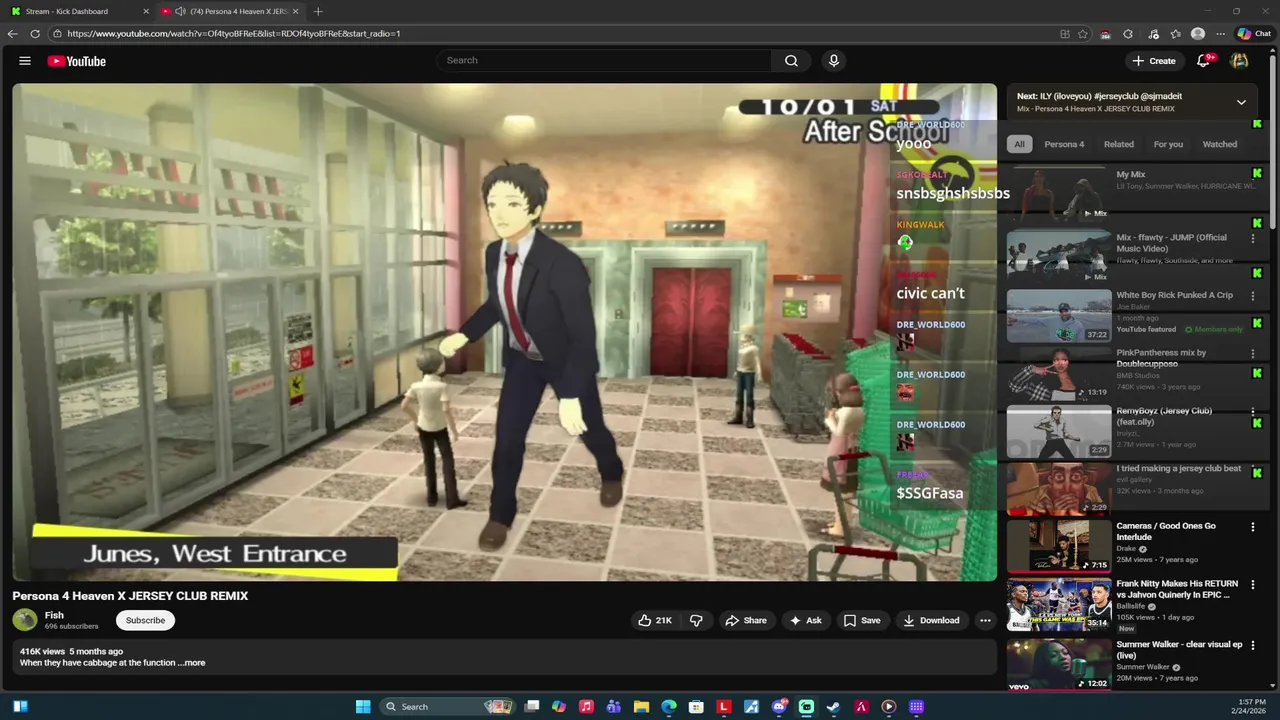Select the For you filter chip
1280x720 pixels.
pos(1168,144)
